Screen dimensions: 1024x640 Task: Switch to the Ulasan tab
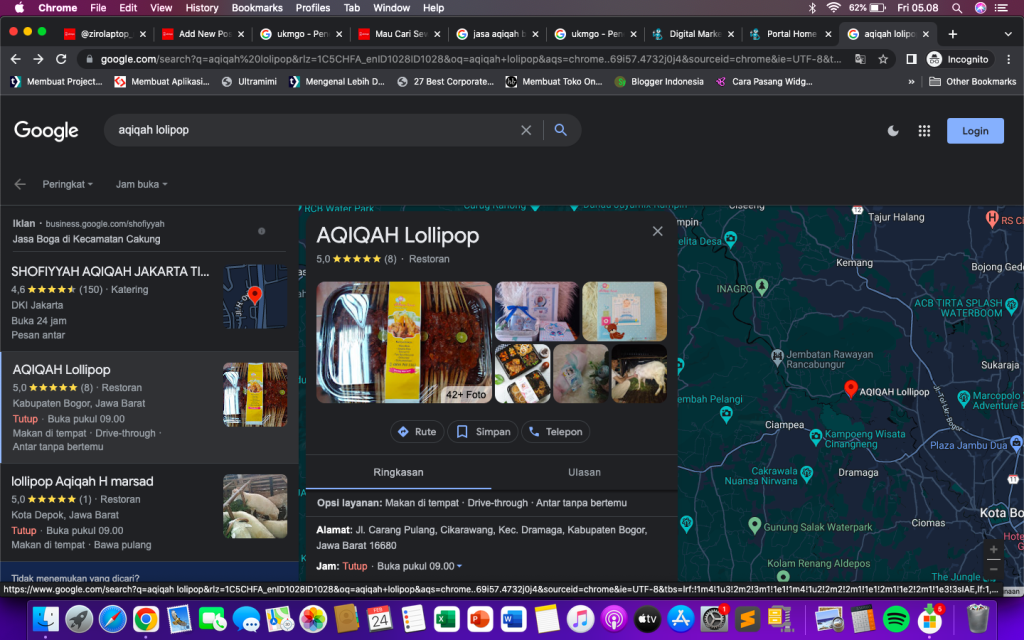[x=584, y=472]
